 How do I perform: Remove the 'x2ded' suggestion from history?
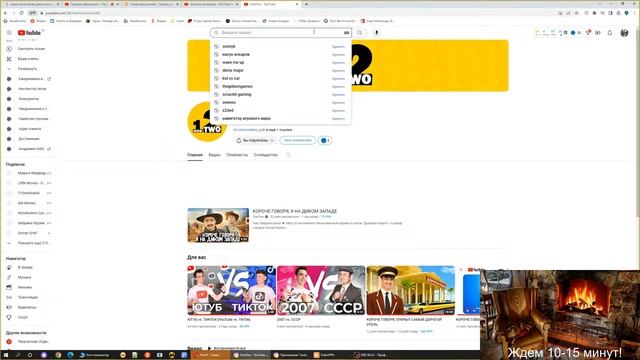(x=338, y=110)
